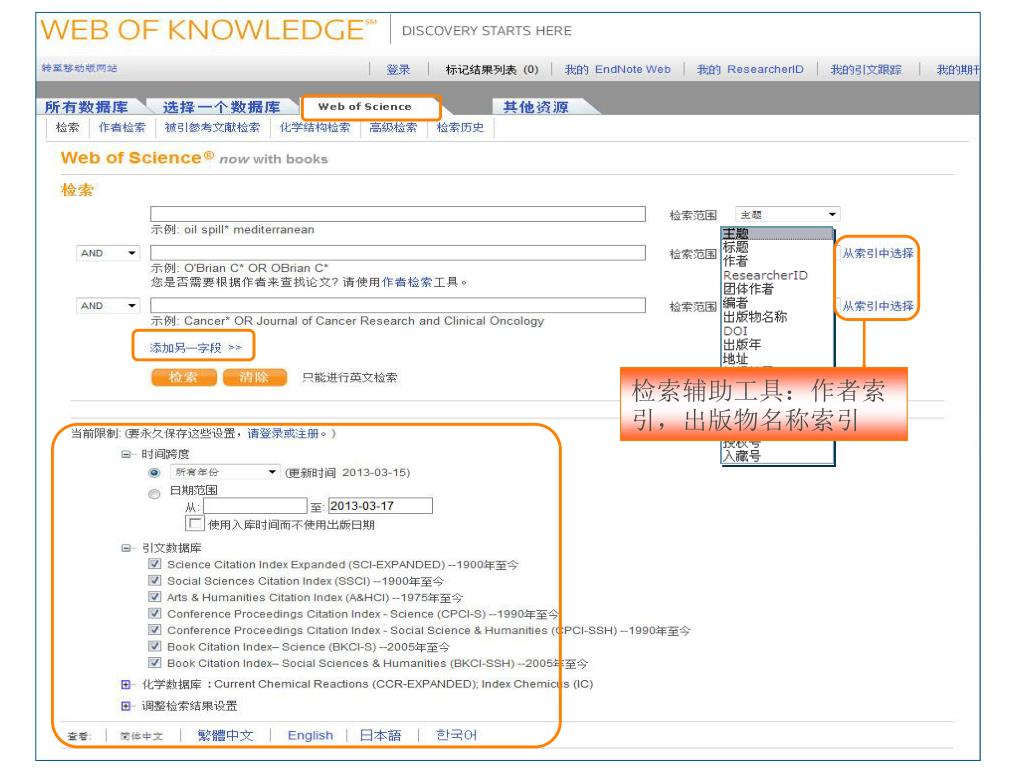Image resolution: width=1024 pixels, height=768 pixels.
Task: Click the 登录 link in header
Action: point(398,69)
